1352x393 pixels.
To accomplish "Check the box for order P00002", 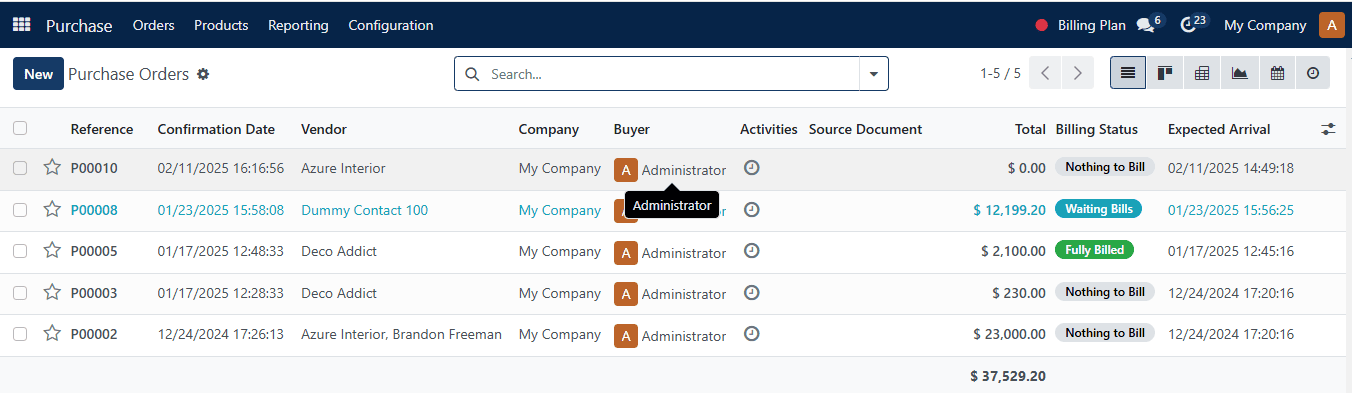I will click(20, 334).
